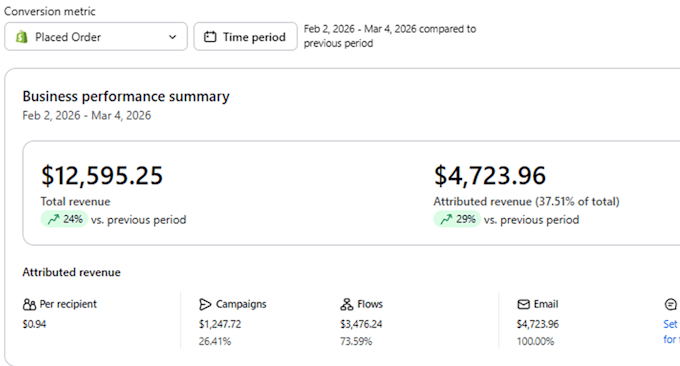
Task: Click the Per recipient label
Action: point(68,304)
